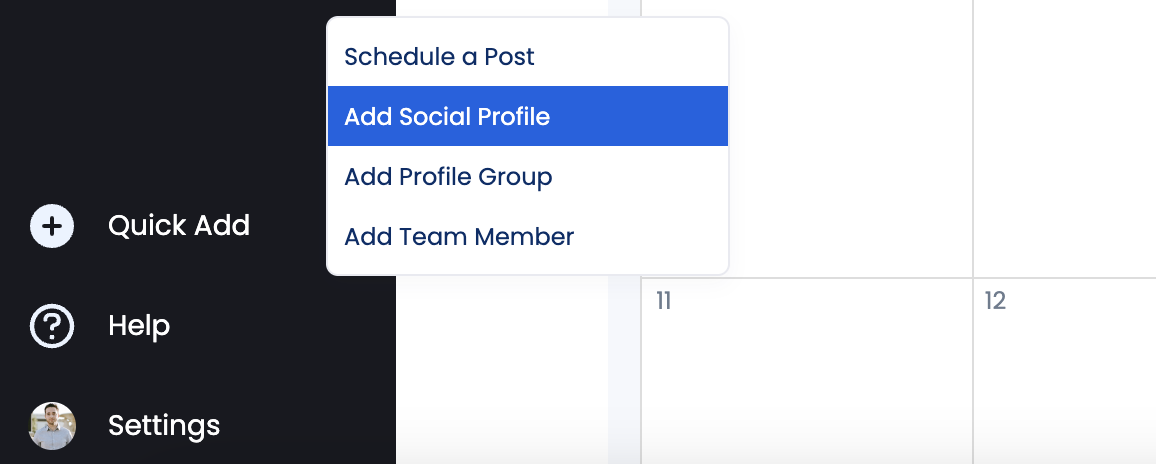Click the calendar cell above day 12
This screenshot has width=1156, height=464.
pyautogui.click(x=1064, y=140)
